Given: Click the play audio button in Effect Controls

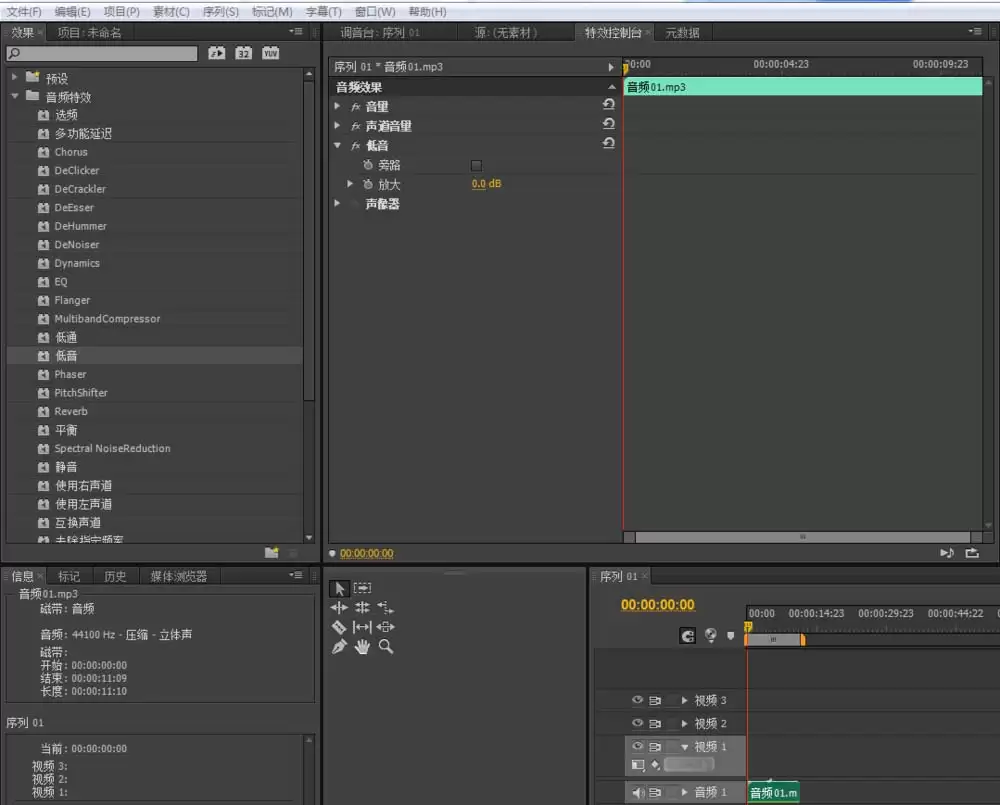Looking at the screenshot, I should [946, 553].
